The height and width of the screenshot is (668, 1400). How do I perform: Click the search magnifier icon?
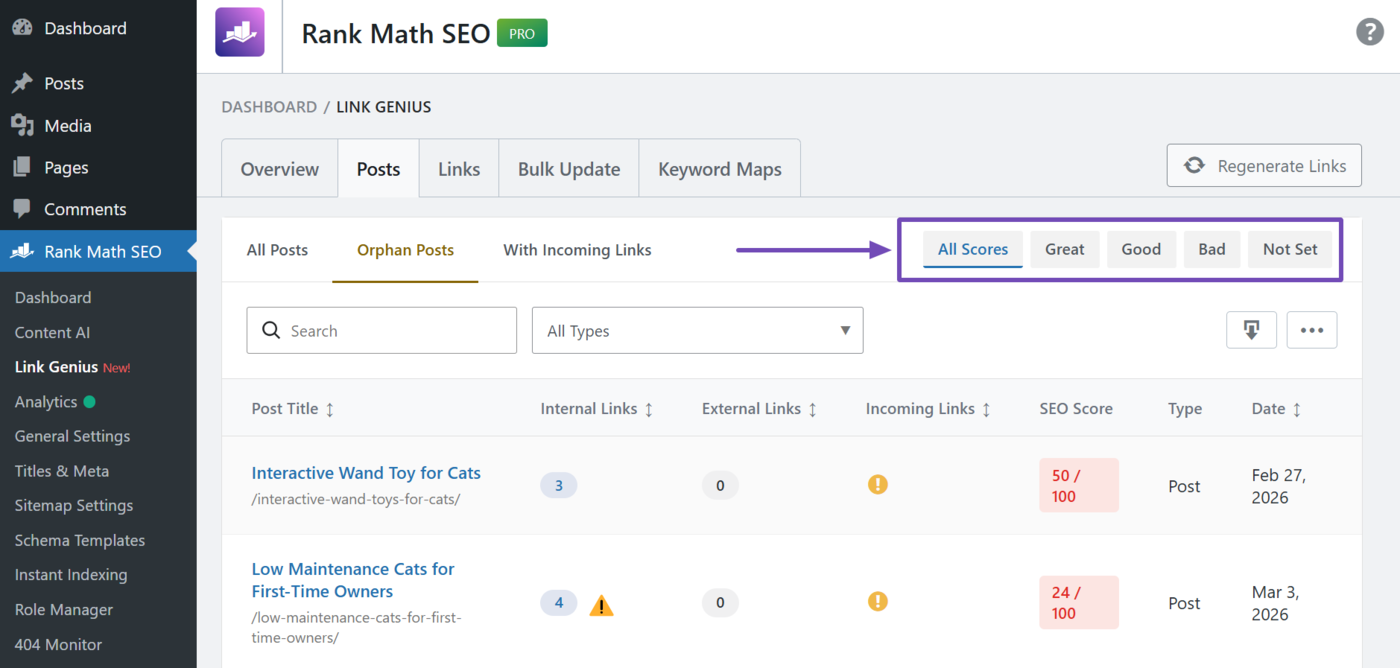pos(270,330)
